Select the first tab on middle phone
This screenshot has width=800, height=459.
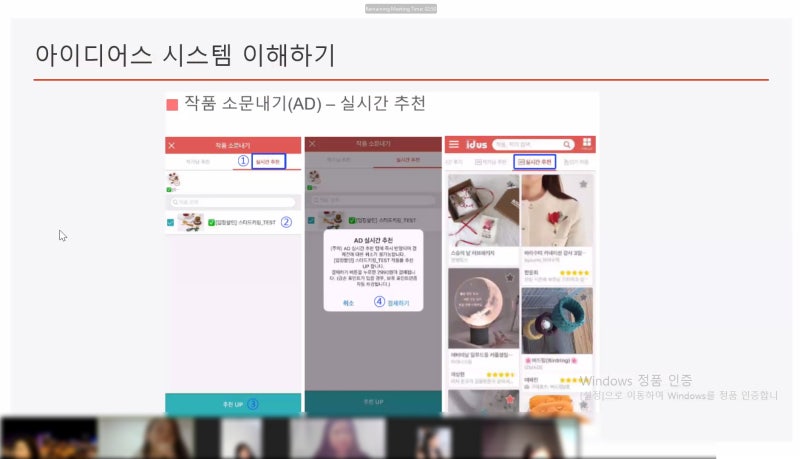click(338, 160)
